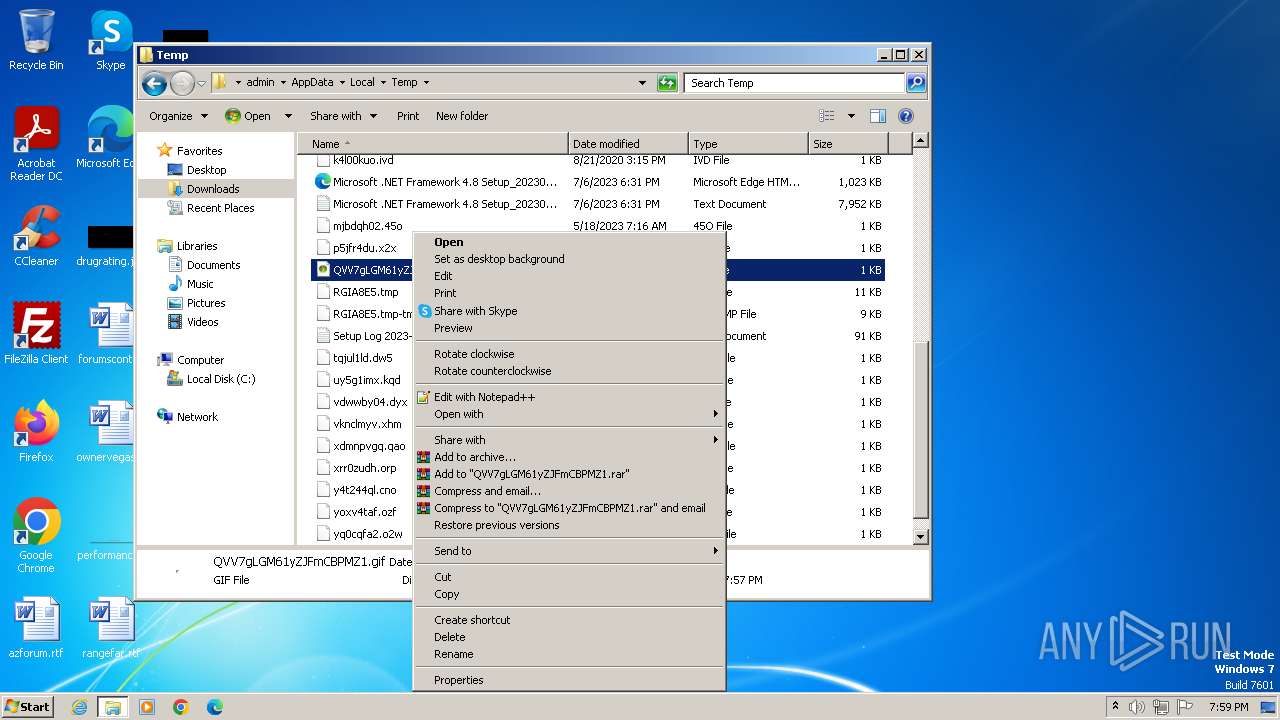Open the Organize dropdown menu
The image size is (1280, 720).
click(x=178, y=116)
